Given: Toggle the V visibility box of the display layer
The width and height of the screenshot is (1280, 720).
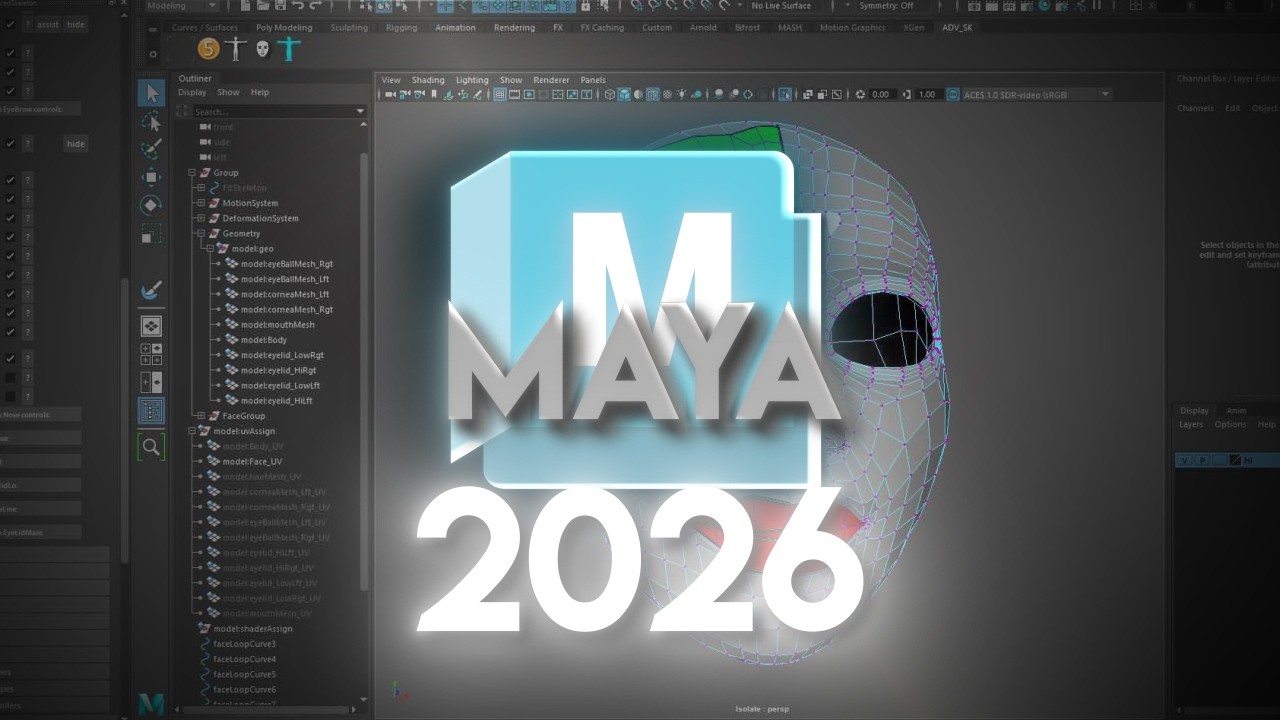Looking at the screenshot, I should pyautogui.click(x=1185, y=460).
